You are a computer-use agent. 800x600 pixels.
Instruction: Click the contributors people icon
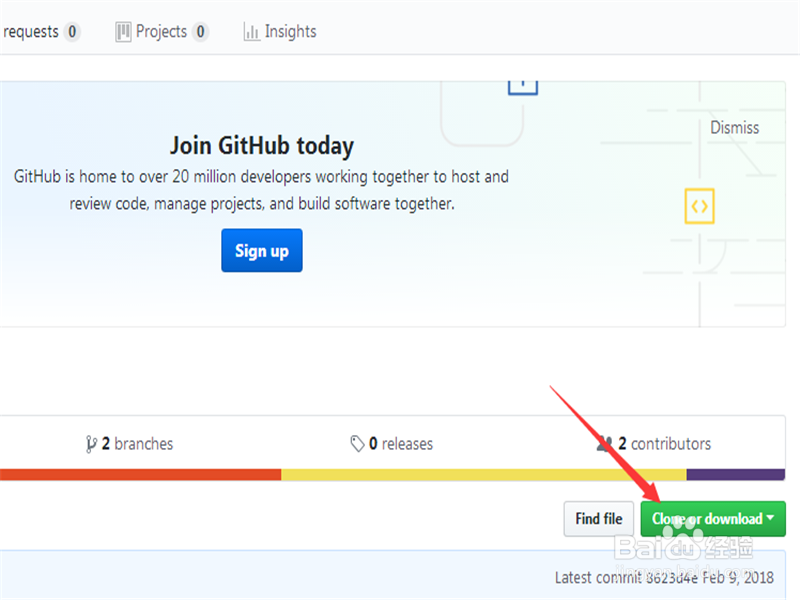coord(604,444)
